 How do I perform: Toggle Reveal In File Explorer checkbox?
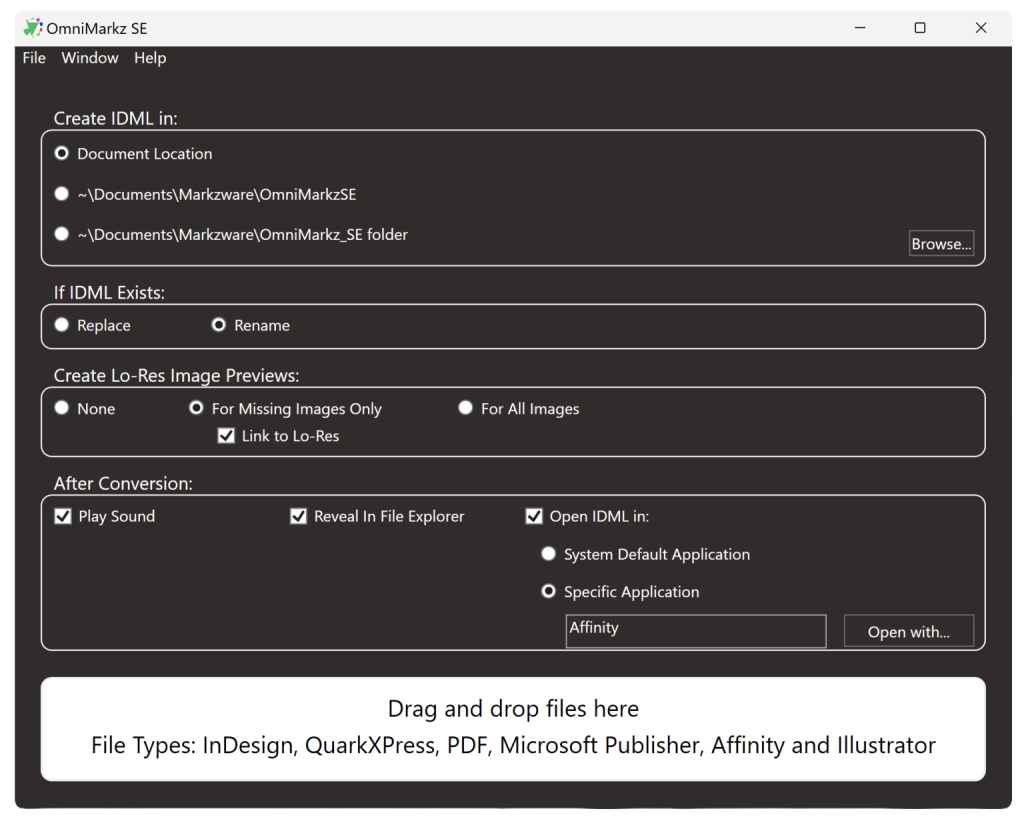click(x=298, y=517)
